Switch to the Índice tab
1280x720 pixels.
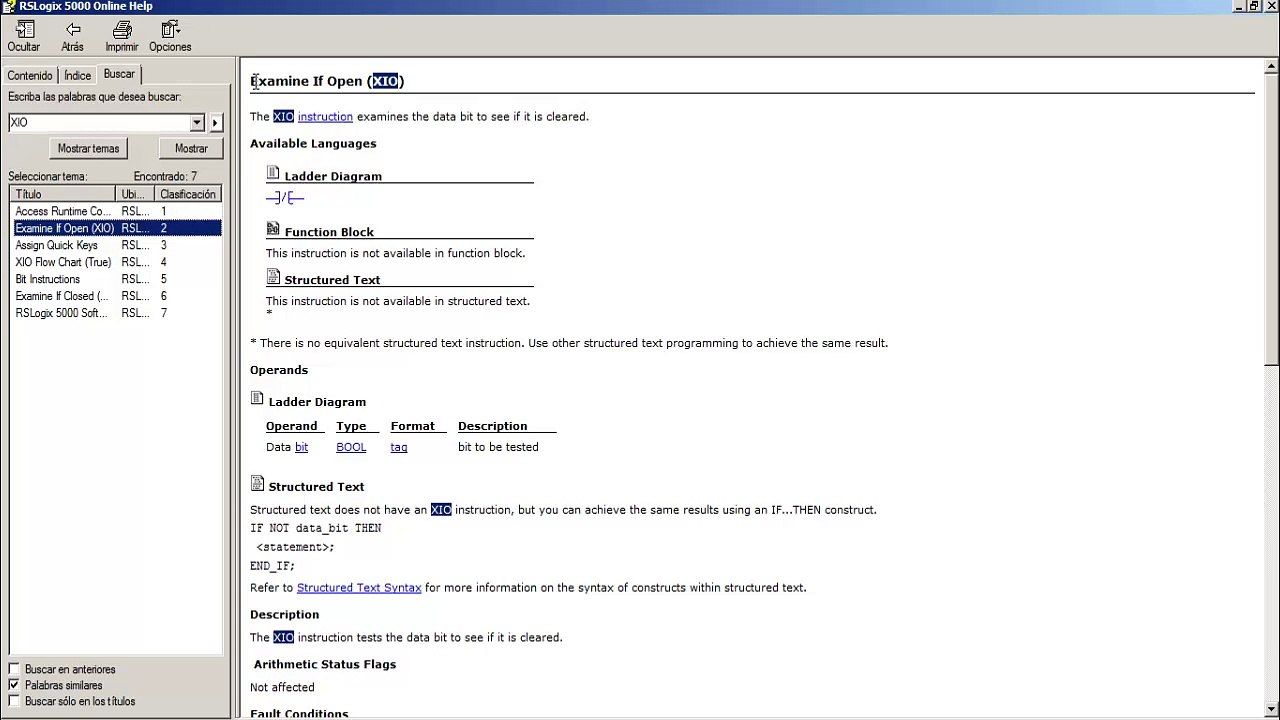[x=77, y=76]
